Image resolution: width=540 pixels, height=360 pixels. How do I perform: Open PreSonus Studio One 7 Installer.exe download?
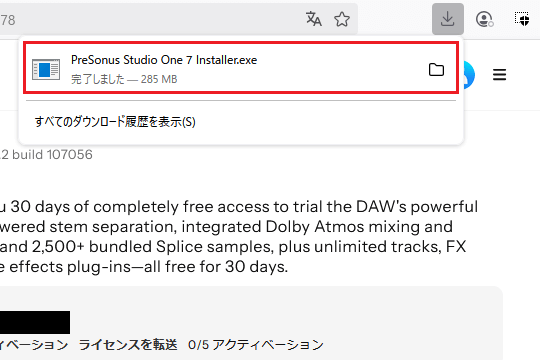tap(241, 68)
